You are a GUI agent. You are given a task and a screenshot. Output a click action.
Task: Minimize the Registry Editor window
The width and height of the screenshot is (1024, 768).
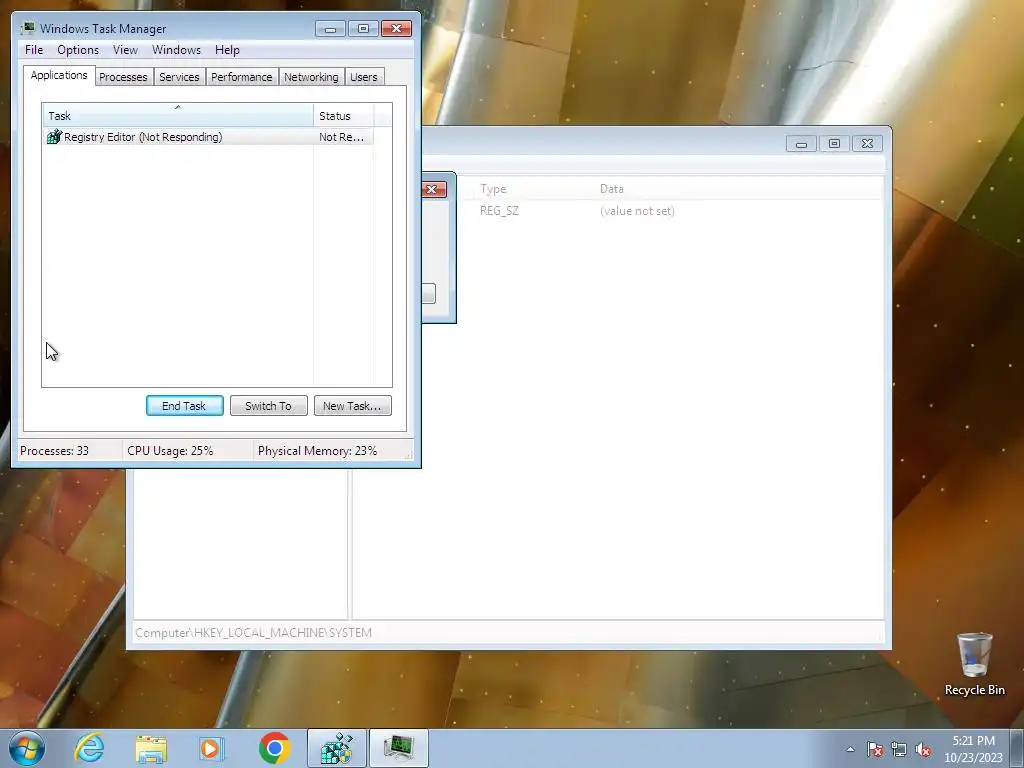(x=801, y=144)
